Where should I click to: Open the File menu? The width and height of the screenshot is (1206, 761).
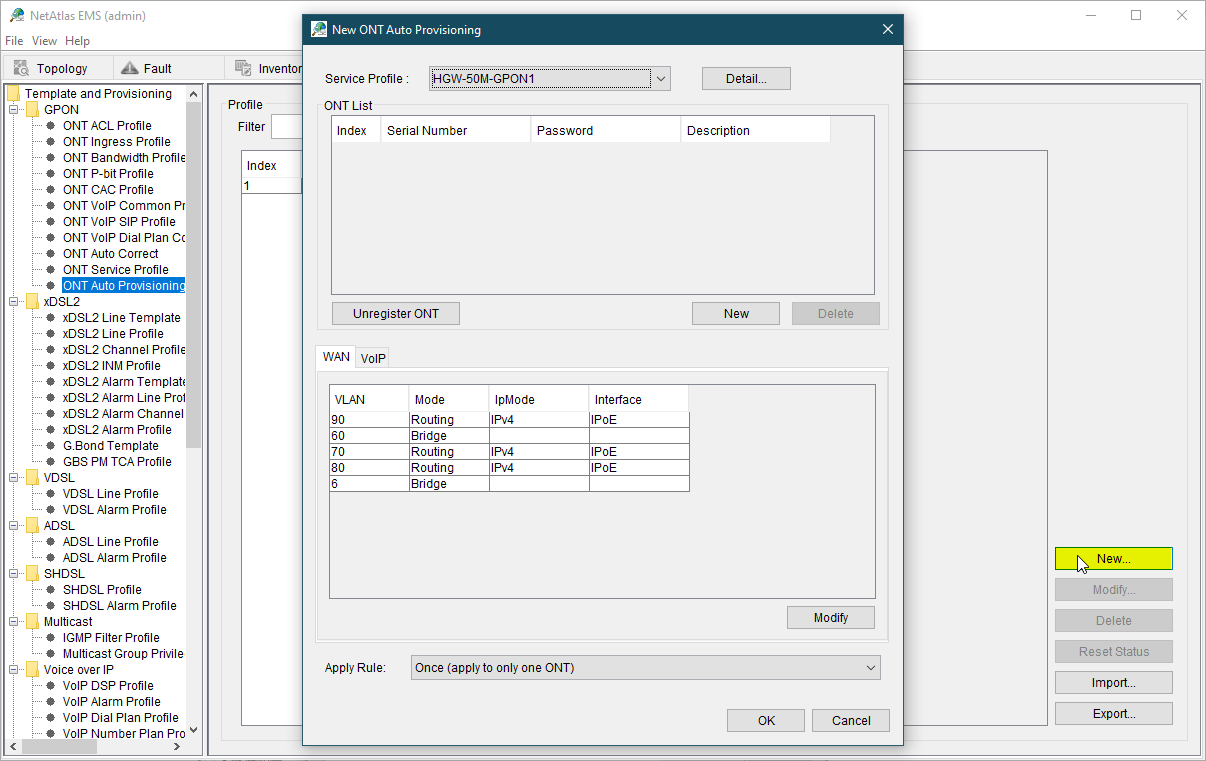pos(14,41)
